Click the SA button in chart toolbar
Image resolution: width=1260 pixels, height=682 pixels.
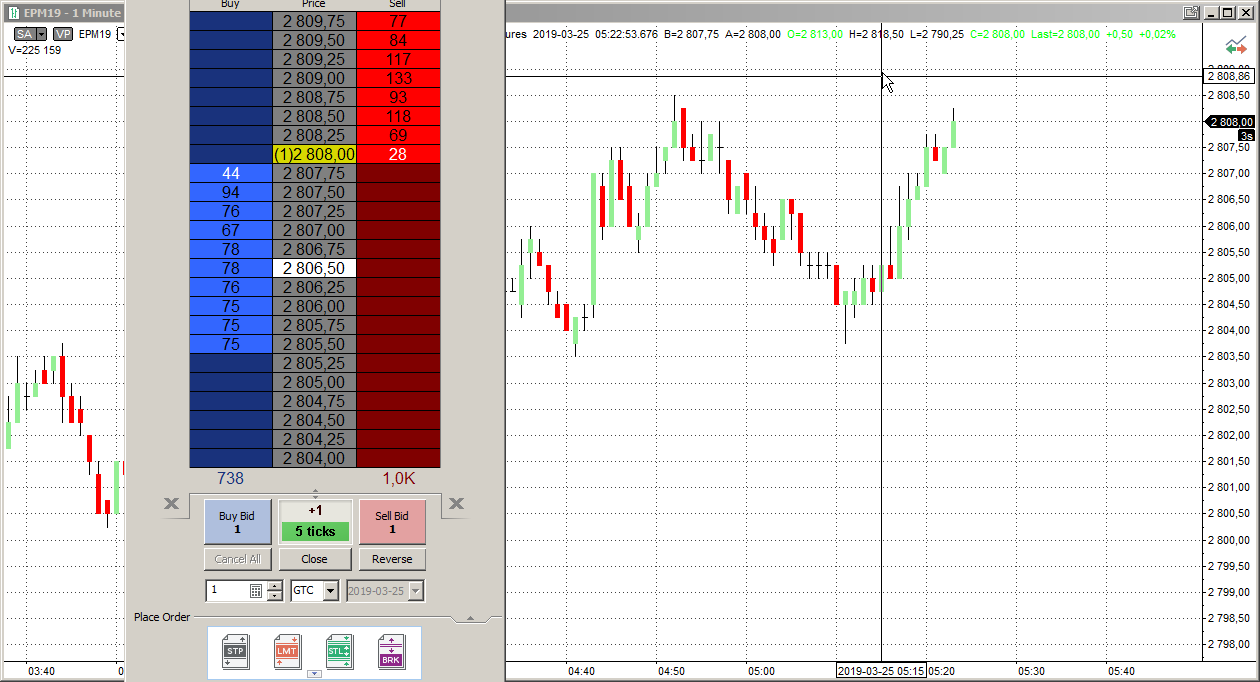tap(24, 34)
